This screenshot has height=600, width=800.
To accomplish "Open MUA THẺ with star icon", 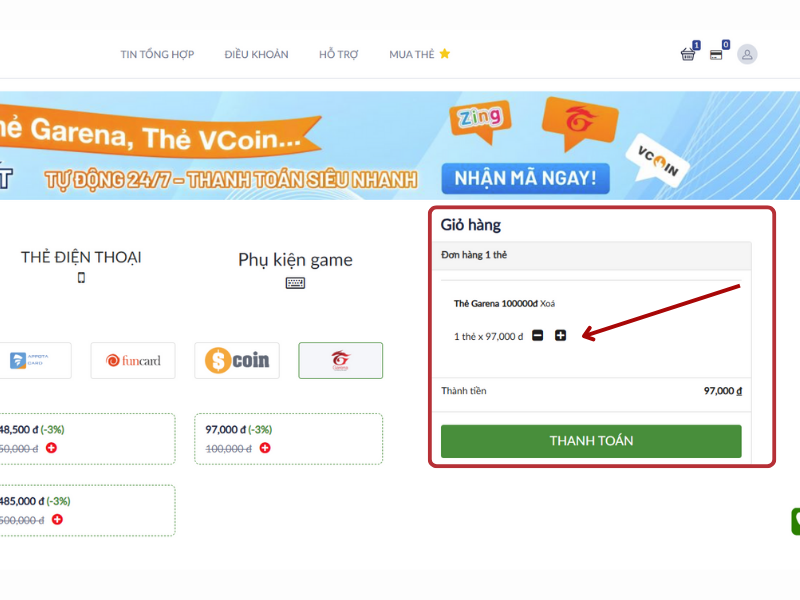I will click(x=419, y=54).
